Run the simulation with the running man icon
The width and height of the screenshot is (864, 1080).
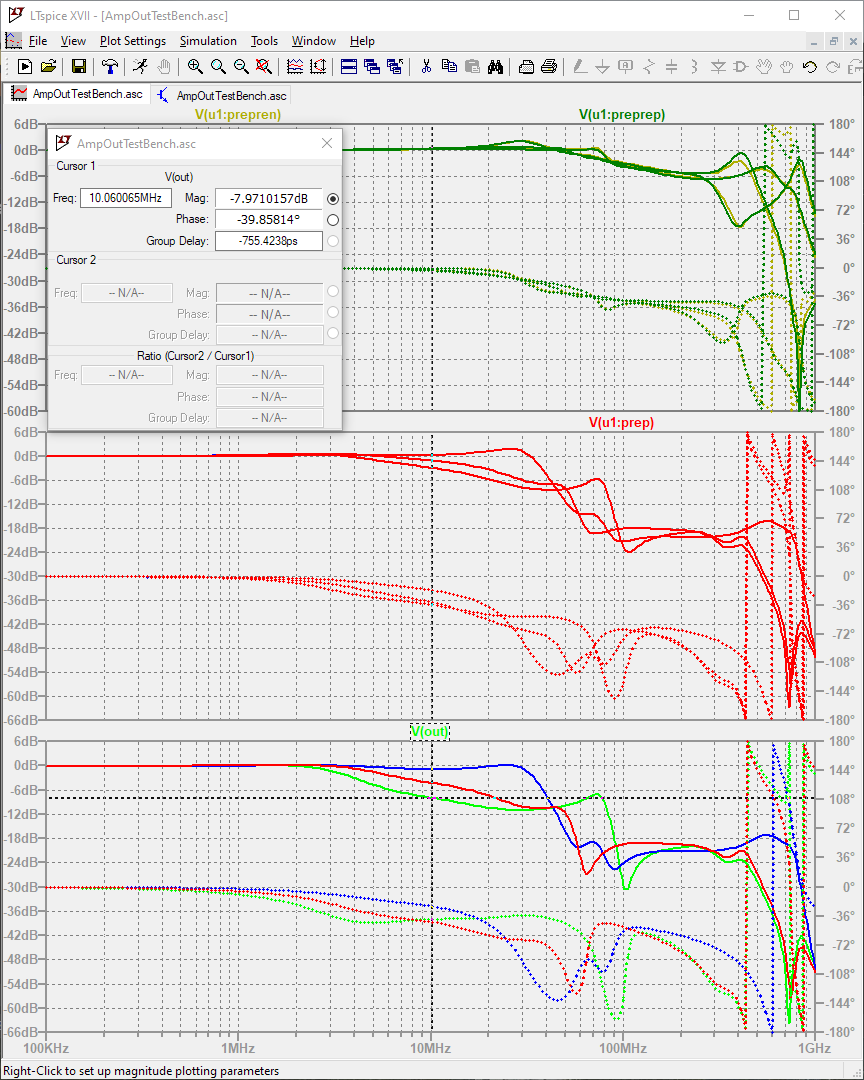tap(141, 67)
